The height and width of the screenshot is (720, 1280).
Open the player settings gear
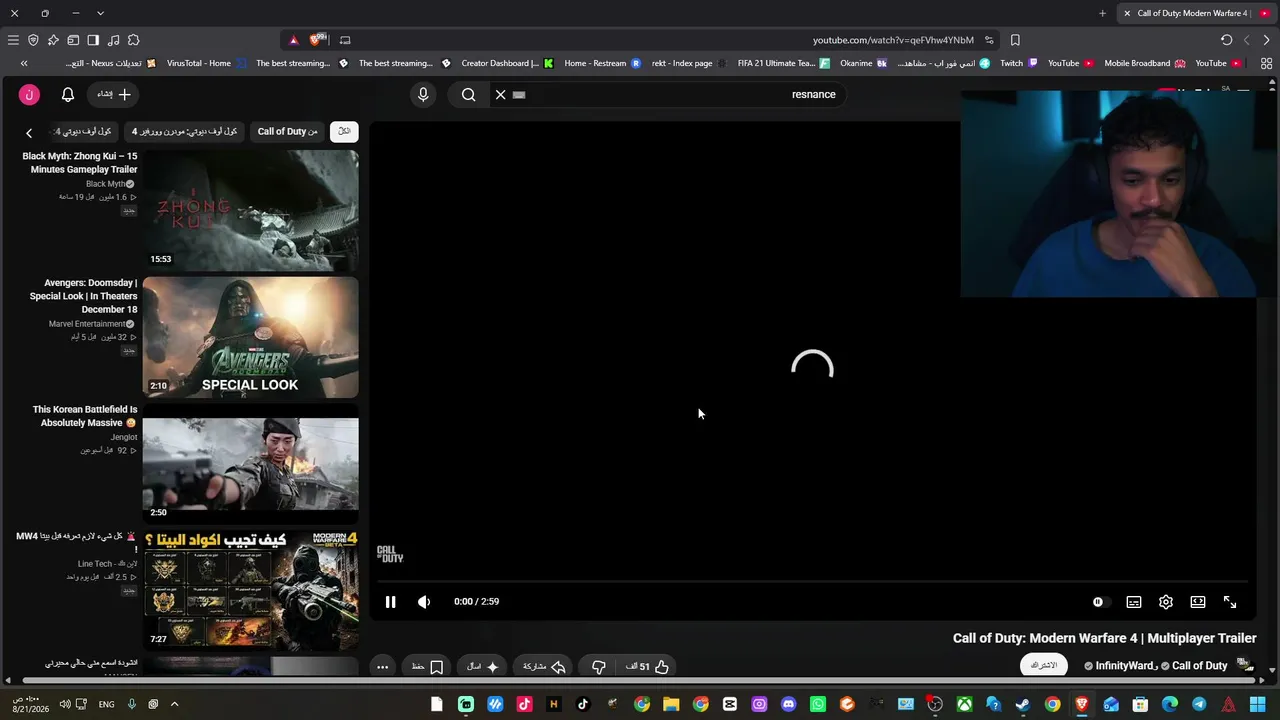tap(1166, 602)
